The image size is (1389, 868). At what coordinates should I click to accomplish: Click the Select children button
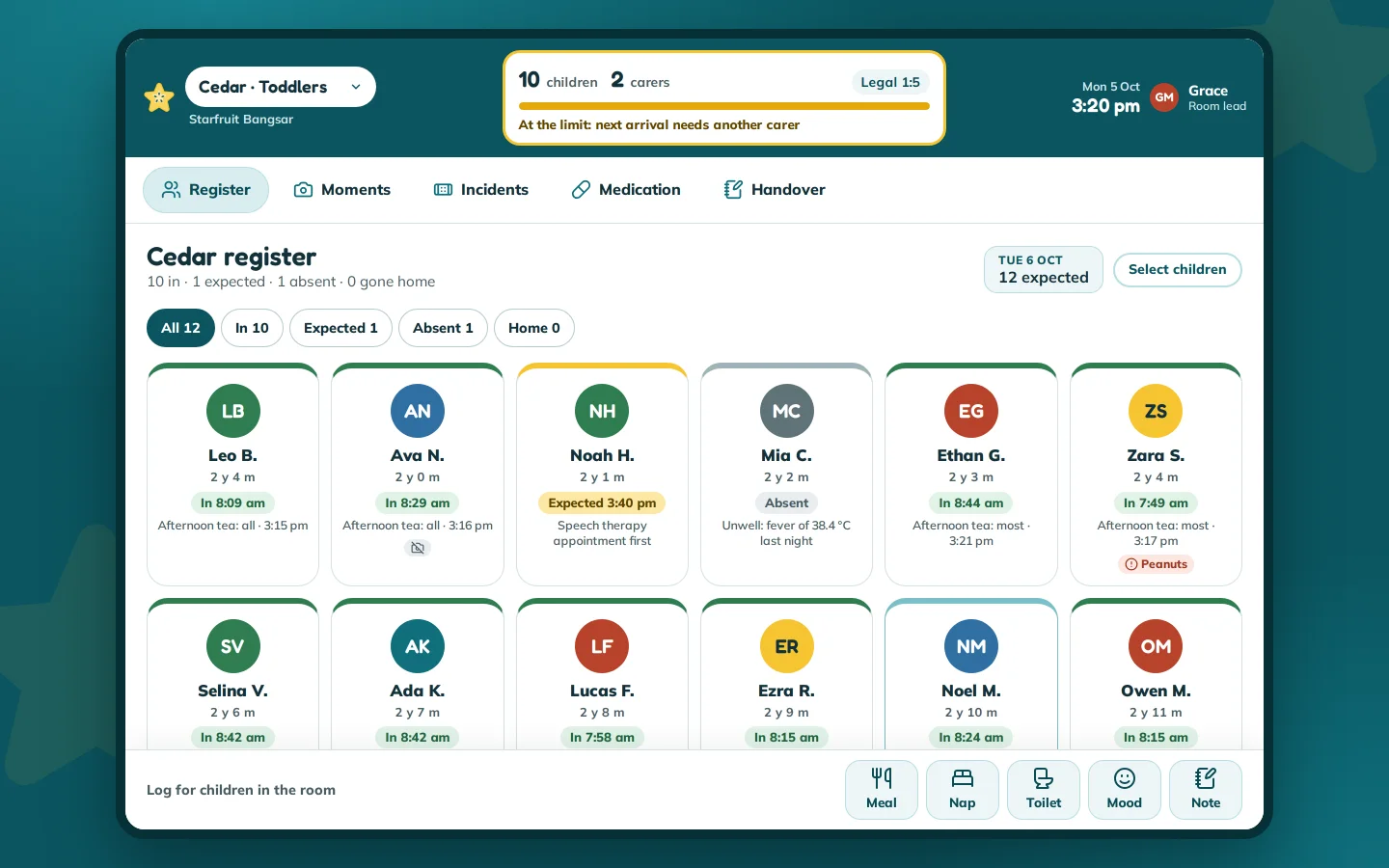[1177, 270]
